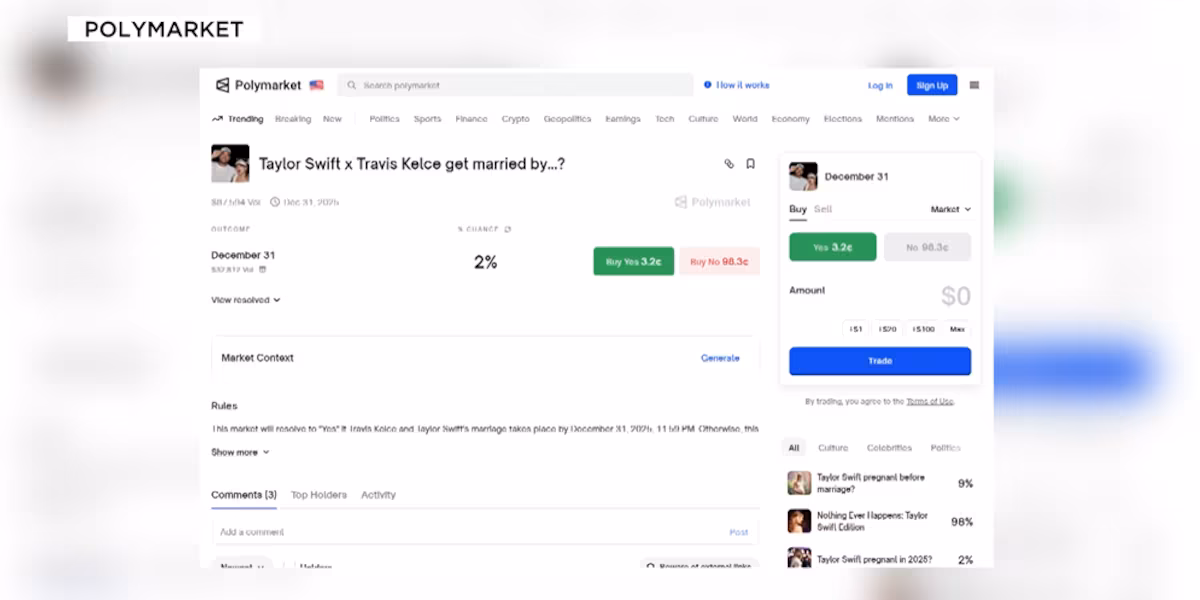Expand the View resolved section
The image size is (1200, 600).
[x=245, y=300]
